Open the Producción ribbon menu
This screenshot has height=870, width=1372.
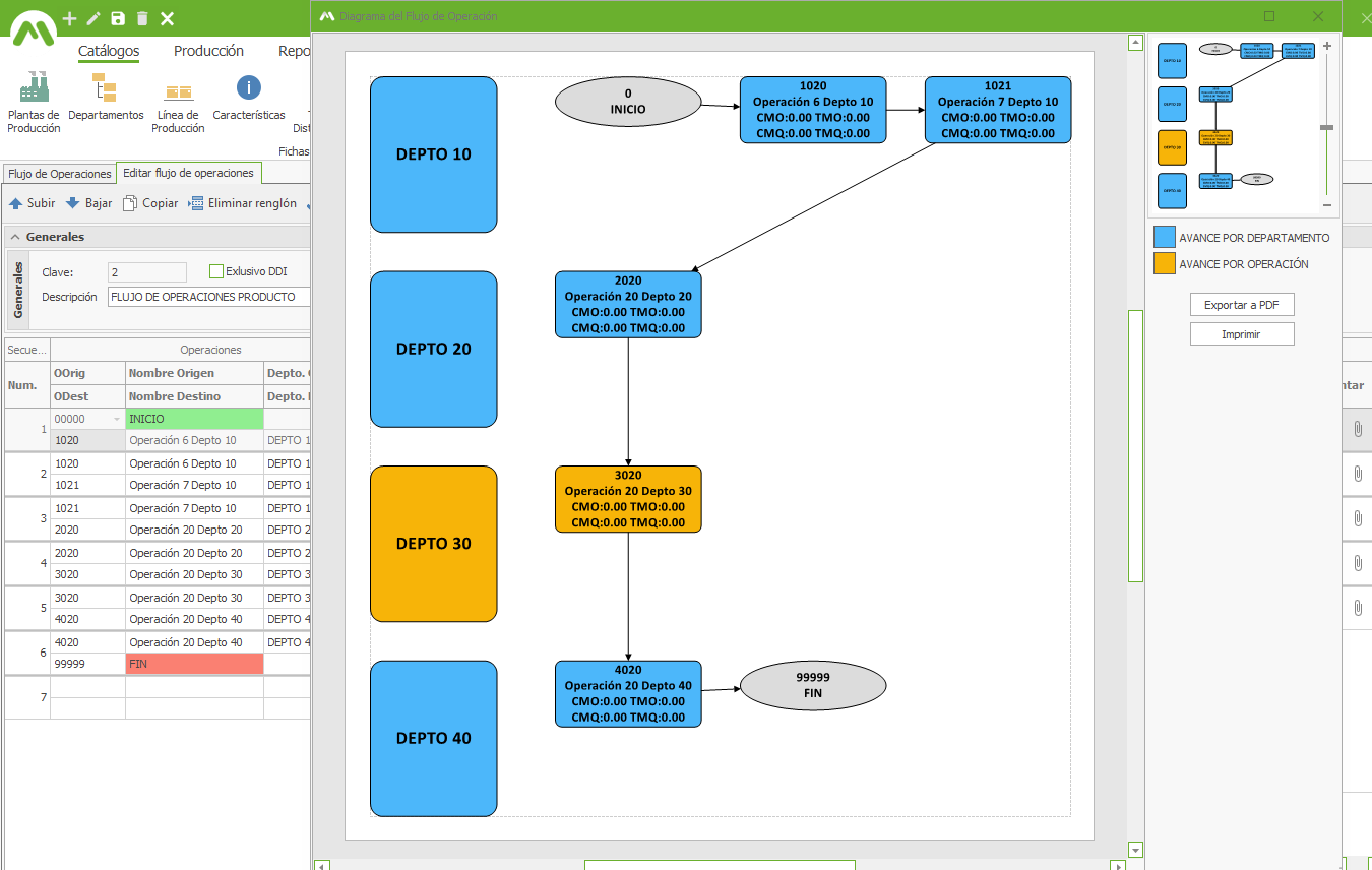(x=208, y=51)
